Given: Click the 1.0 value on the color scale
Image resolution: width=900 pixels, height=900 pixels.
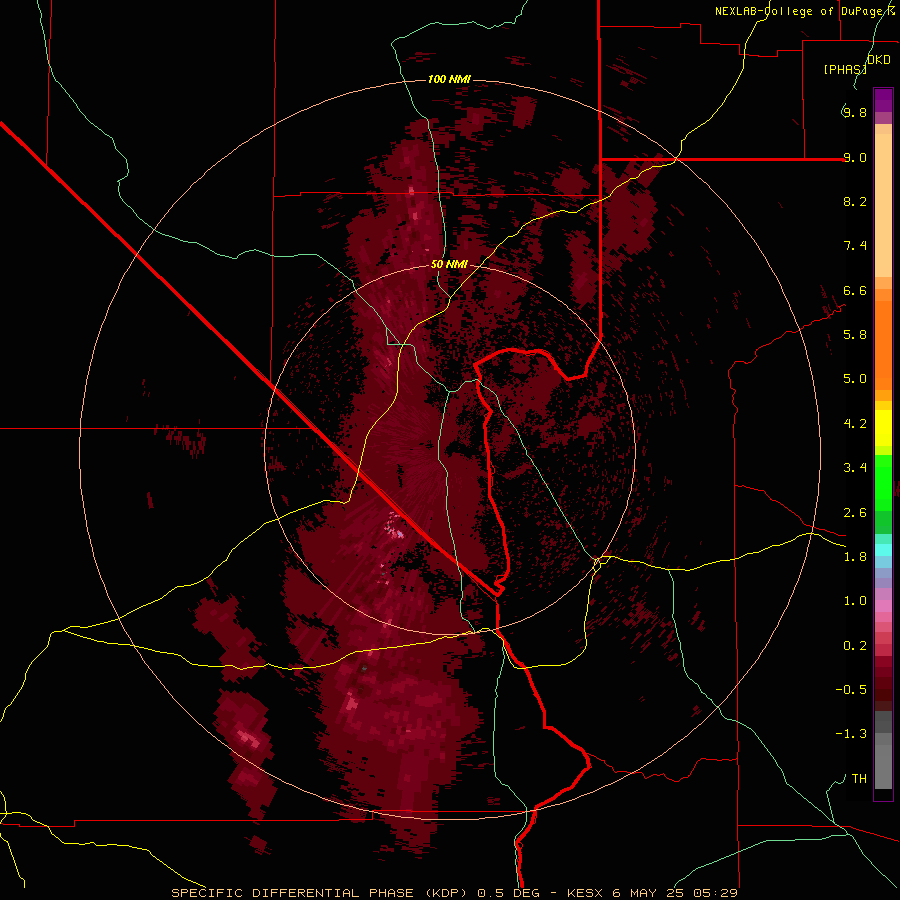Looking at the screenshot, I should 855,601.
